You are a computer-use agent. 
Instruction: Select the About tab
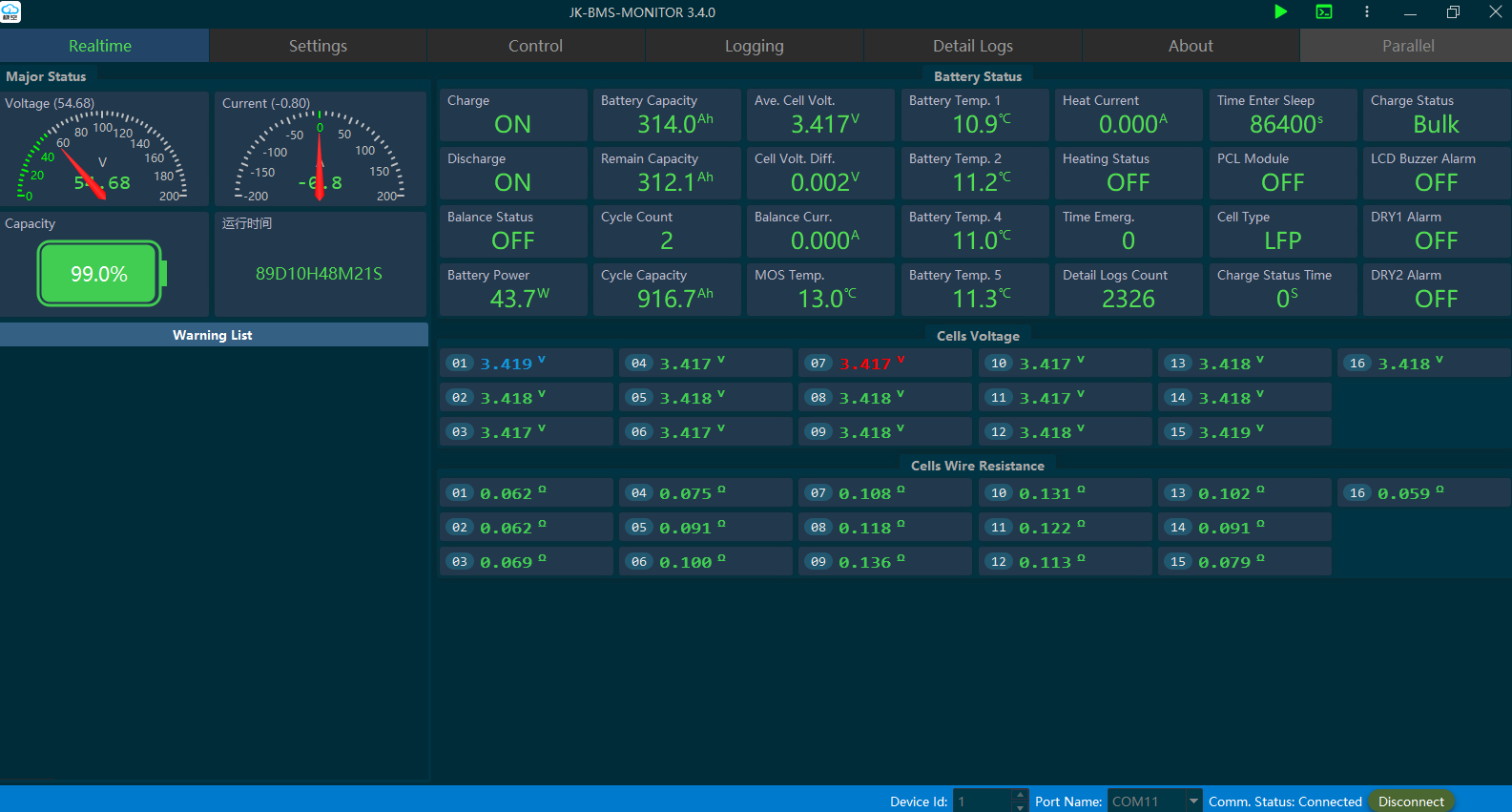coord(1191,46)
